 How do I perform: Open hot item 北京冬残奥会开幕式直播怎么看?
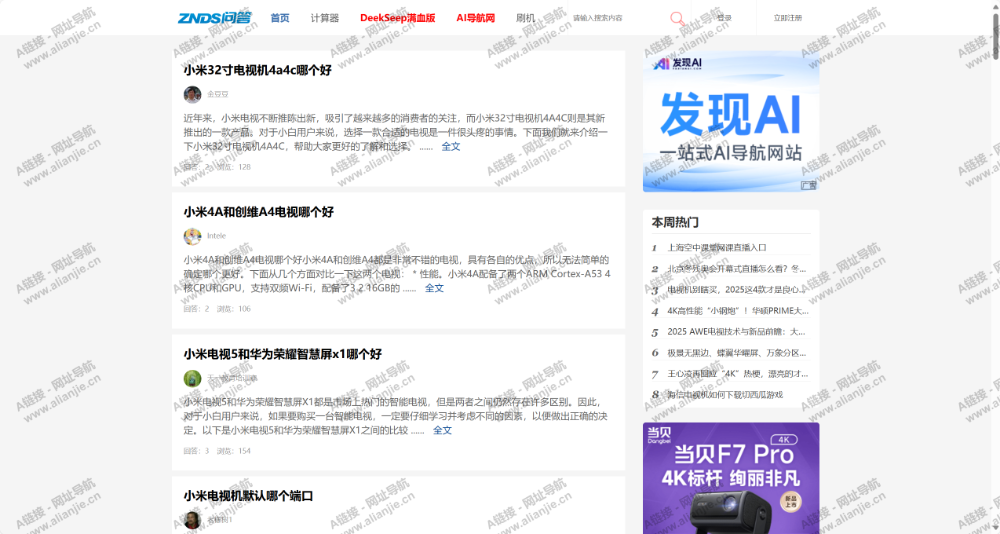[x=737, y=269]
